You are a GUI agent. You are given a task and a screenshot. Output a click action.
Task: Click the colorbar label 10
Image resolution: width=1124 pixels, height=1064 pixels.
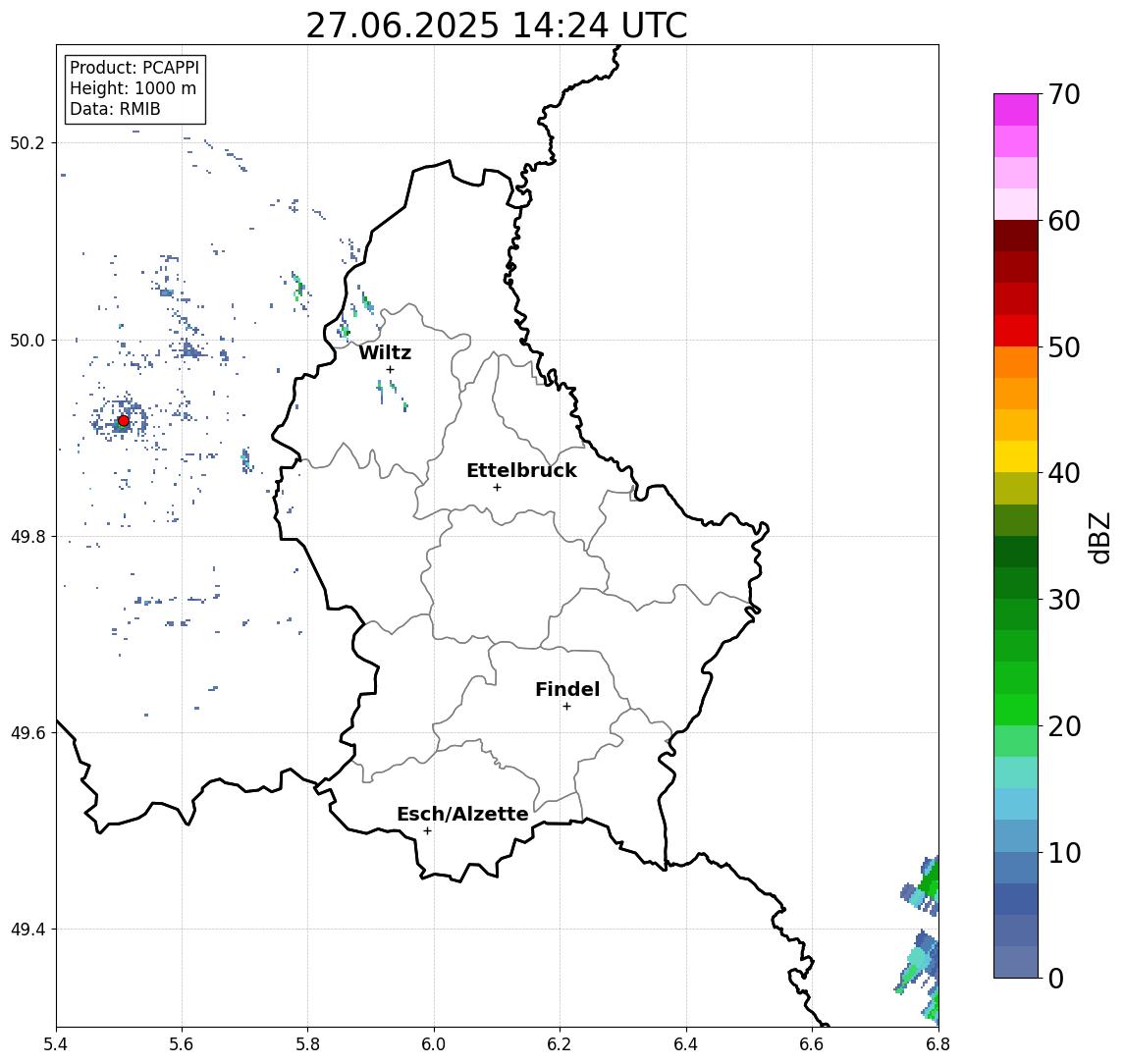pos(1063,853)
